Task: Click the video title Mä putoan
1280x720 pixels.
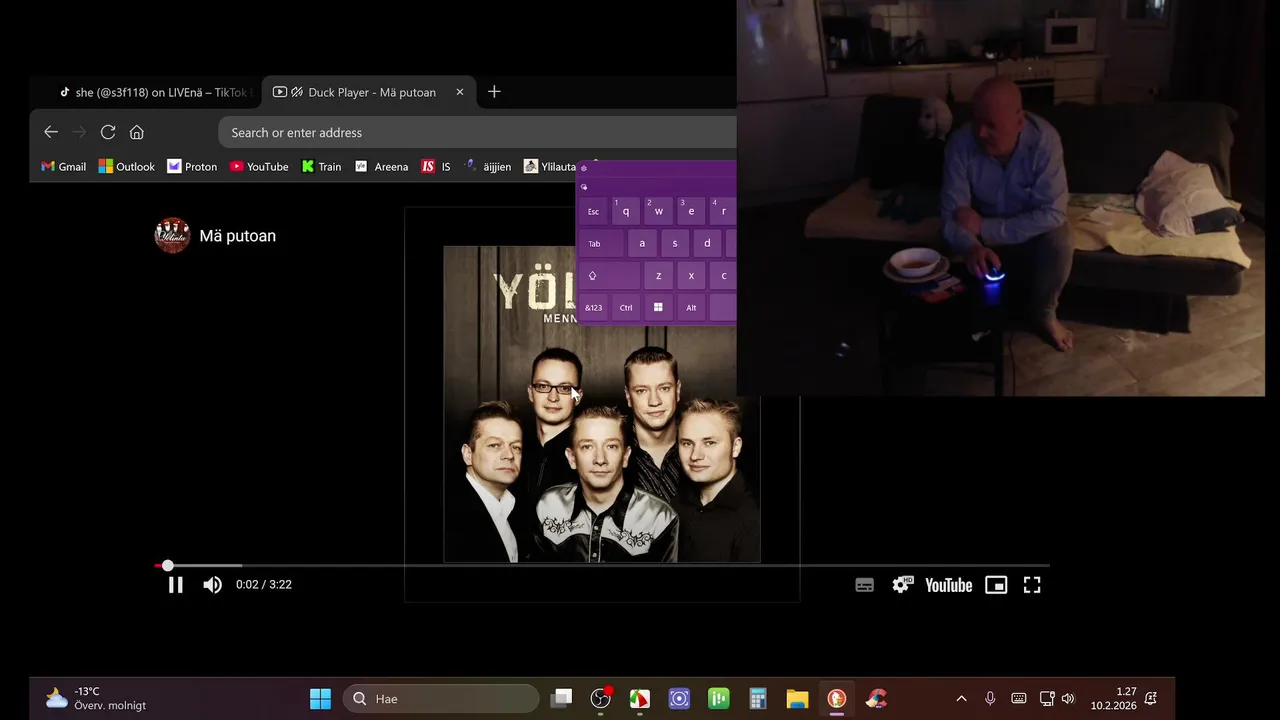Action: coord(237,236)
